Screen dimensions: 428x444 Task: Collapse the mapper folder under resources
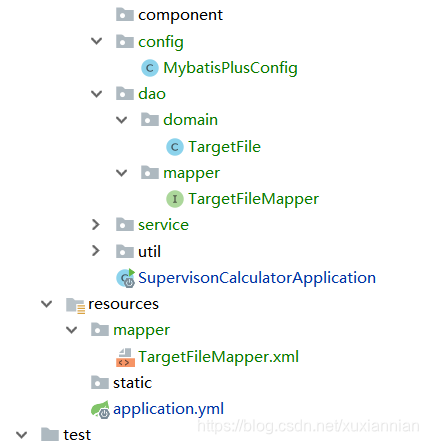pos(71,330)
